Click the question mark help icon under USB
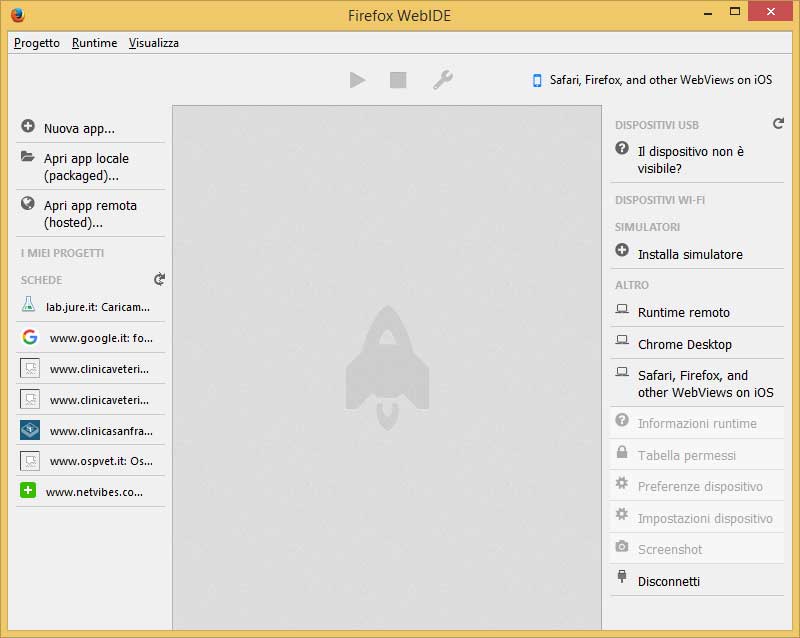The image size is (800, 638). coord(622,148)
